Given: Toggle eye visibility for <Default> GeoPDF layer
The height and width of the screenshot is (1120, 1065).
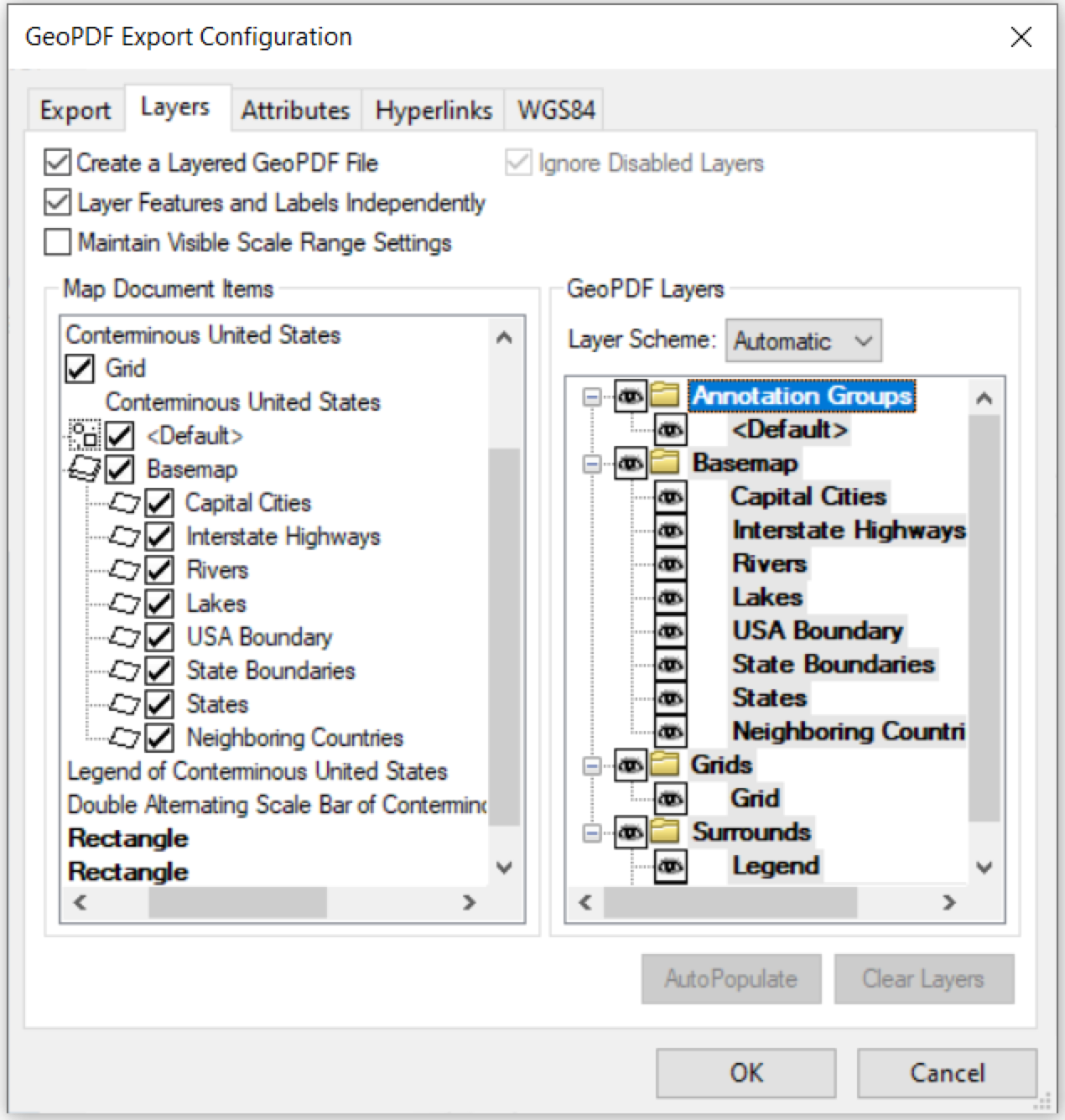Looking at the screenshot, I should pos(670,429).
